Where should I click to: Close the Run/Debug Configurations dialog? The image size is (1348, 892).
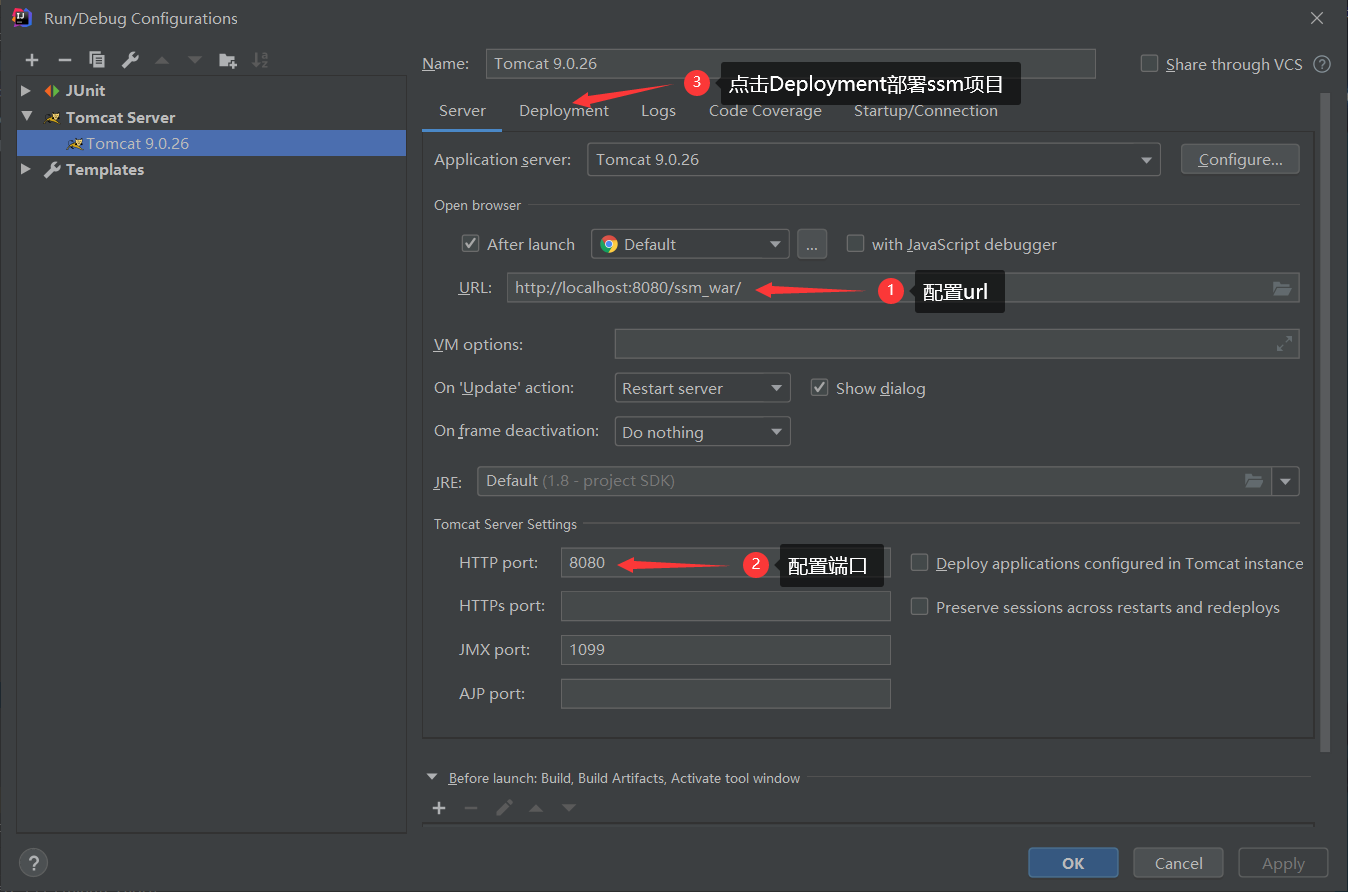(1318, 18)
